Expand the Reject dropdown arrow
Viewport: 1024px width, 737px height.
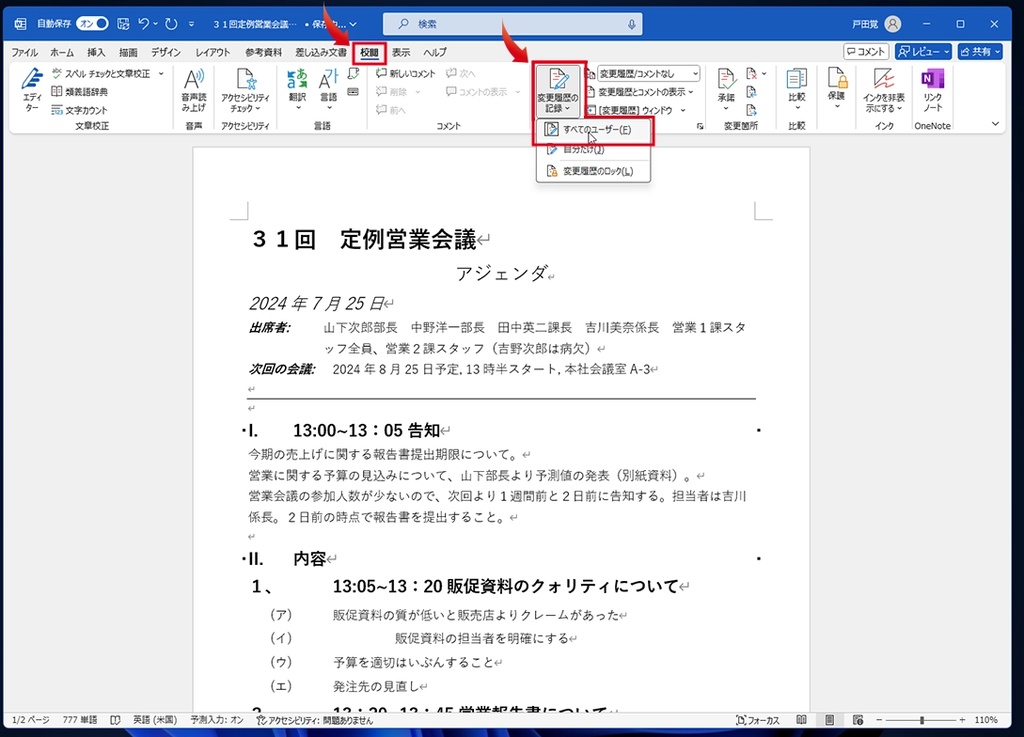[x=764, y=74]
